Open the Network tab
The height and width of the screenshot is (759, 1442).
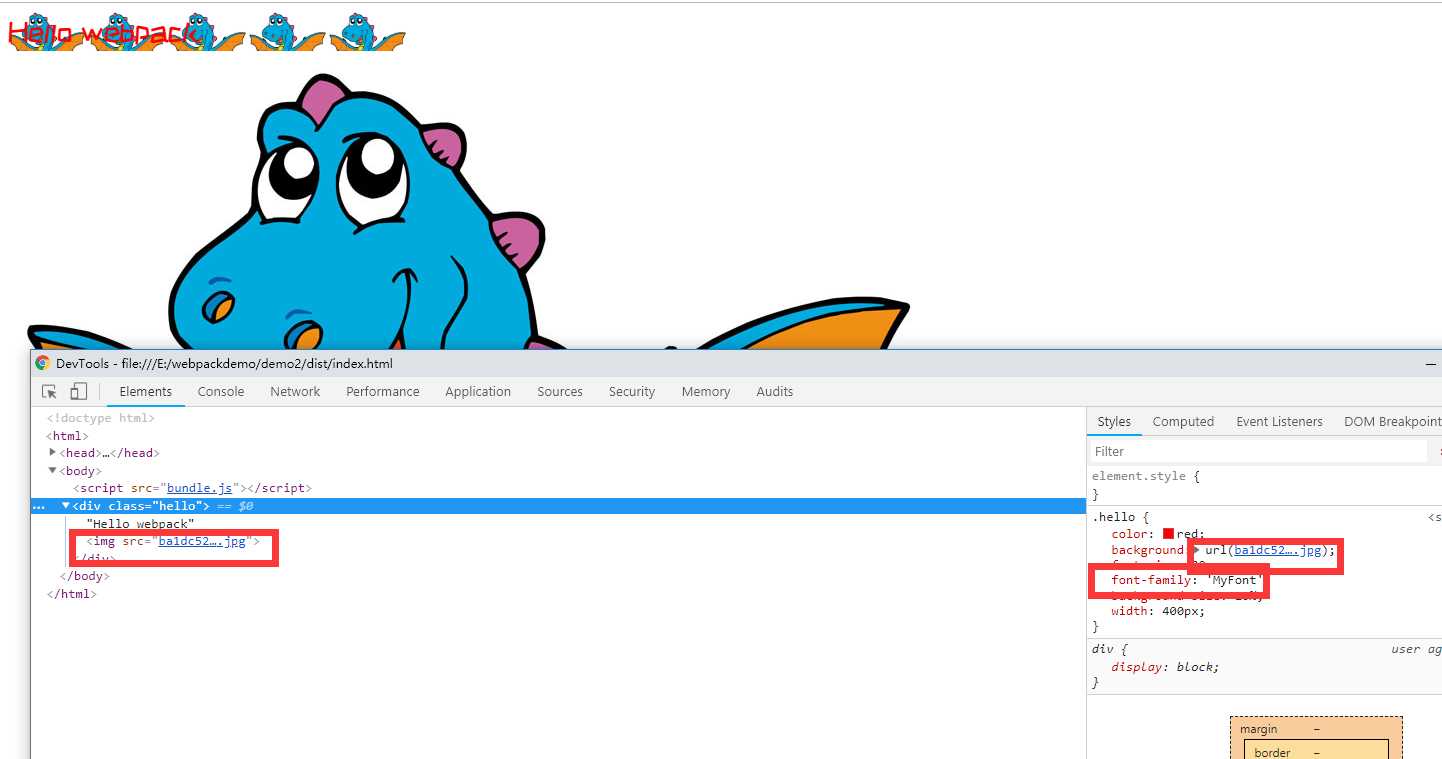[x=295, y=391]
